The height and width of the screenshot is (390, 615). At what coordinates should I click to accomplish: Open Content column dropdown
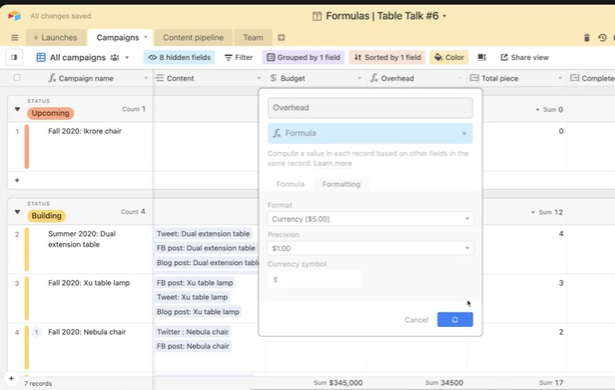tap(259, 78)
